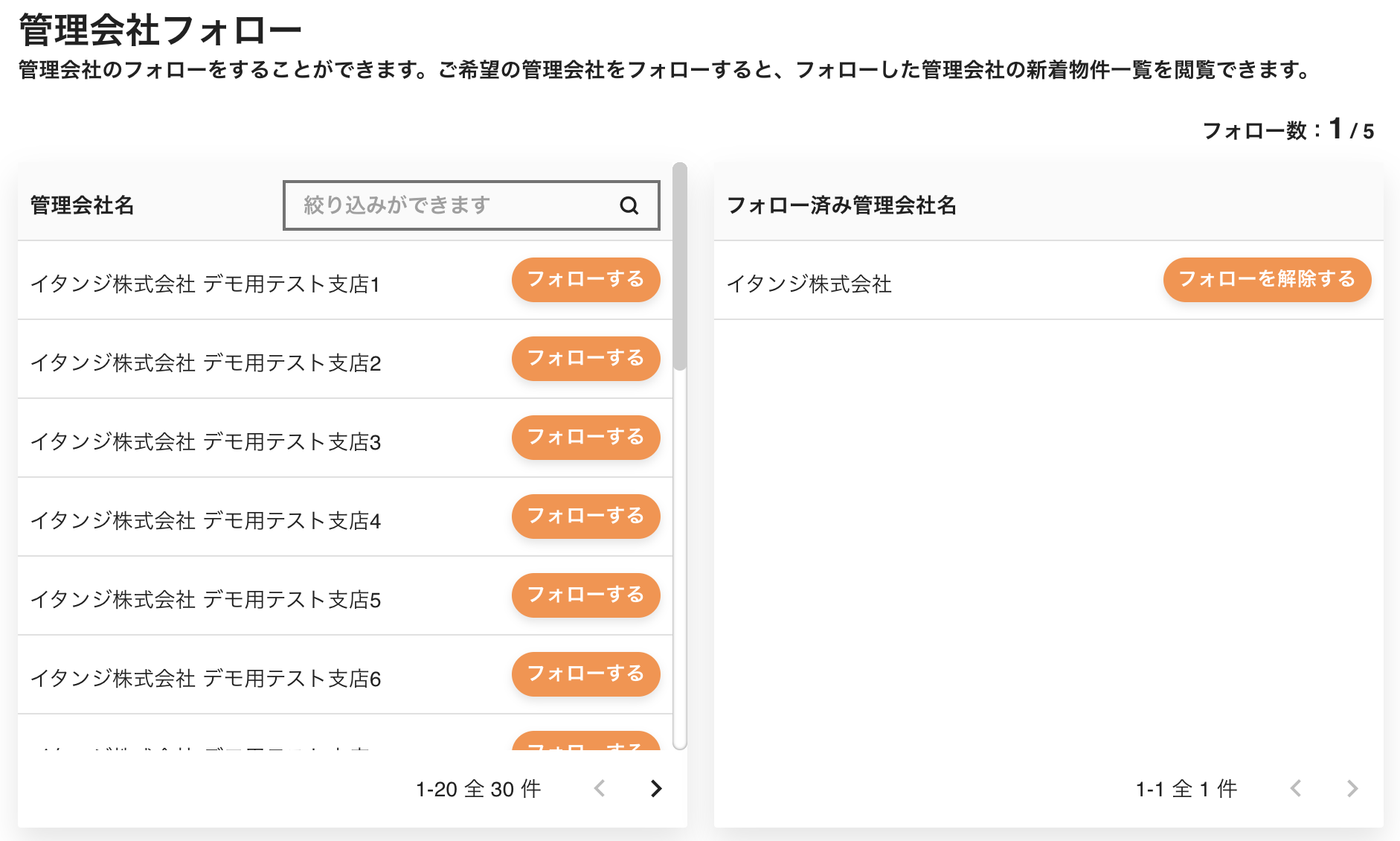
Task: Focus the 絞り込みができます filter input field
Action: (471, 205)
